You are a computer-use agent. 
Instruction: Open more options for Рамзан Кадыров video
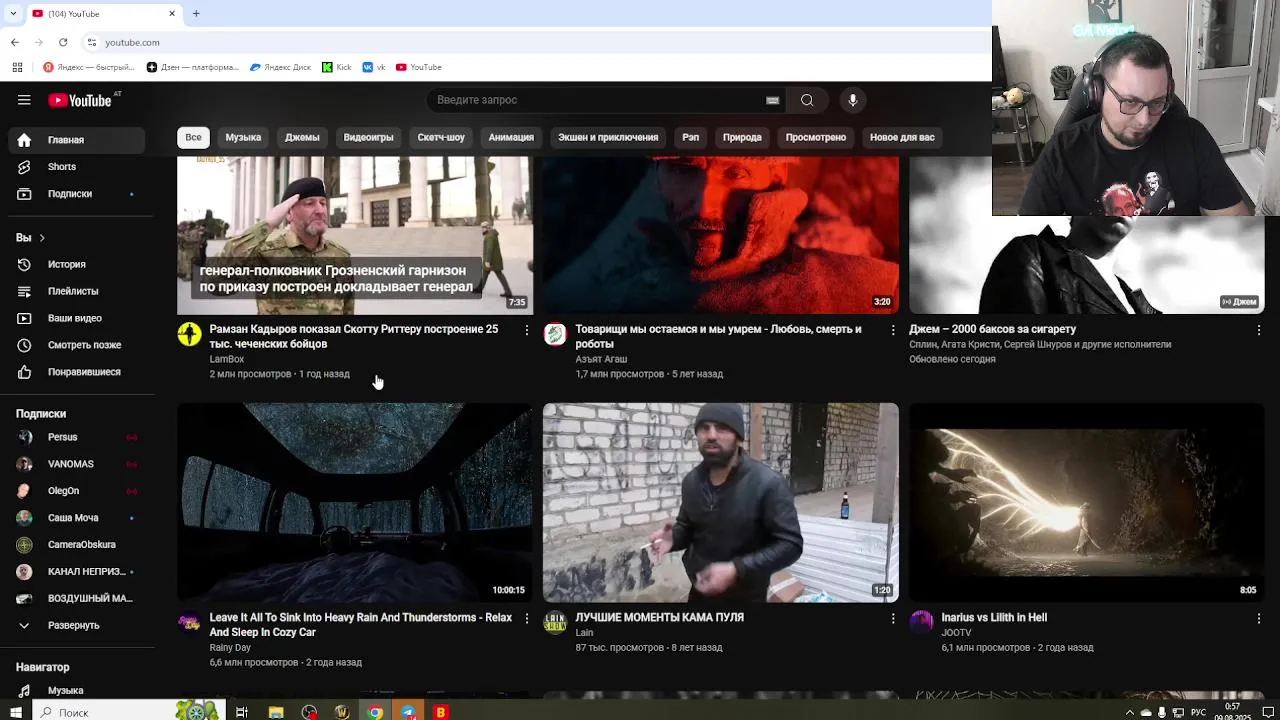coord(527,330)
